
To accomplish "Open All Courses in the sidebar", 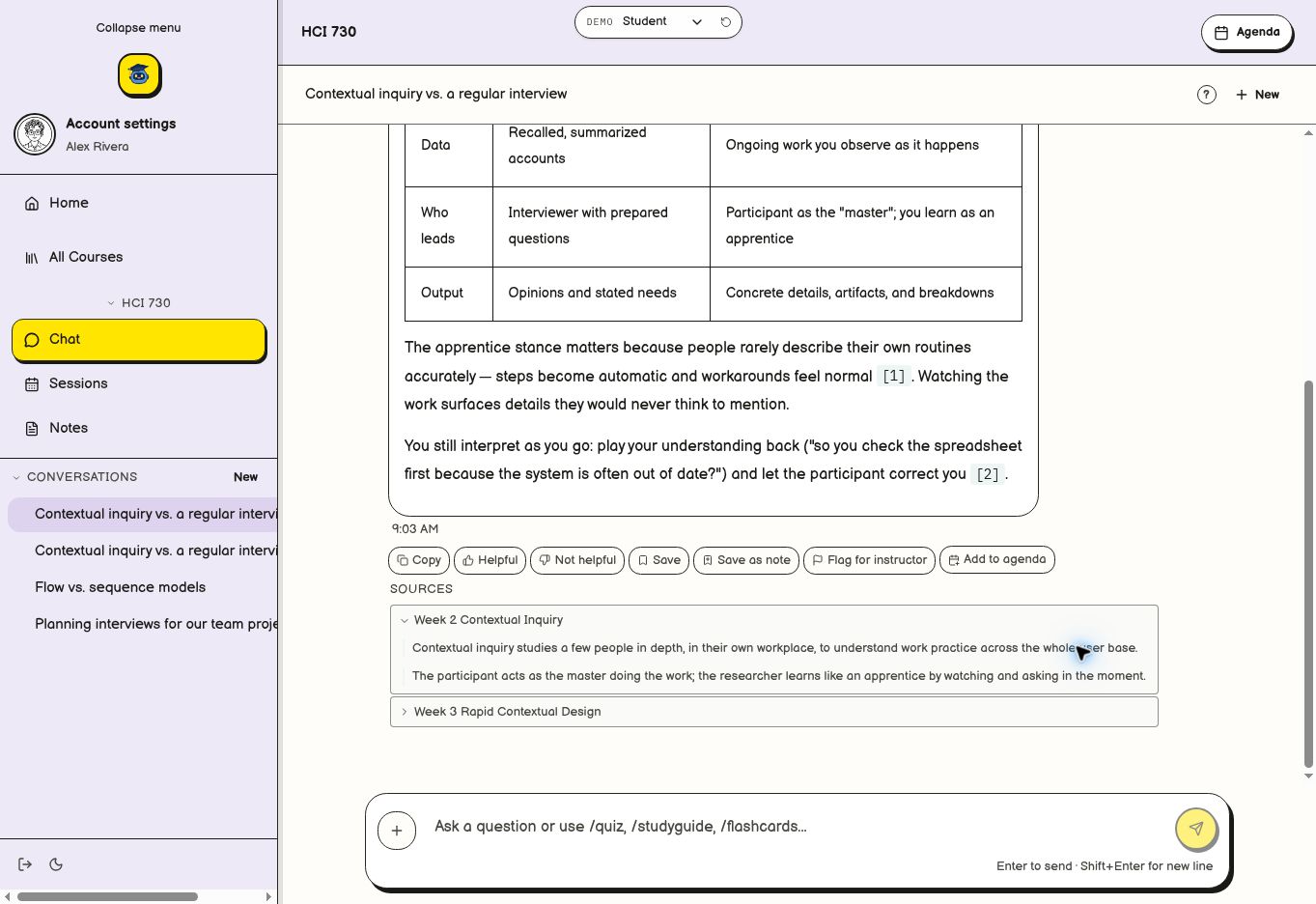I will (139, 257).
